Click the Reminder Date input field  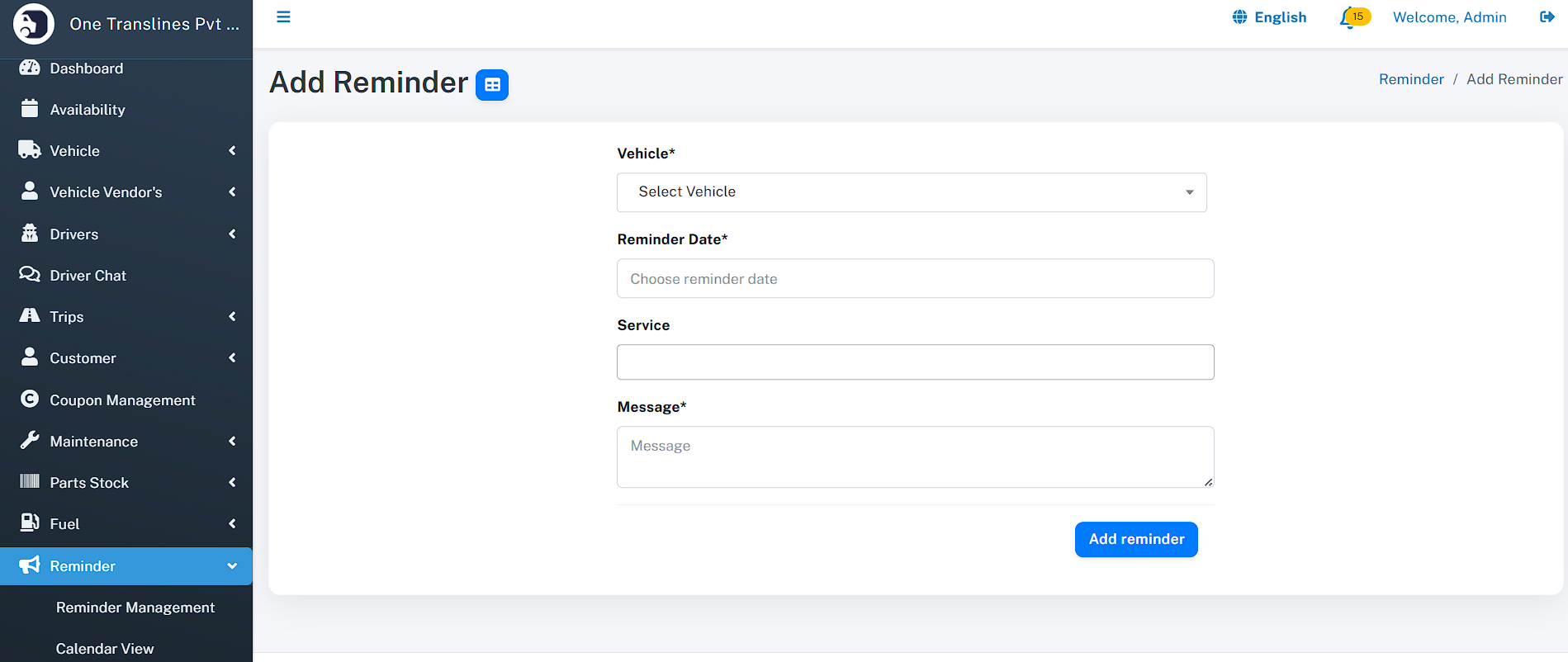point(915,279)
